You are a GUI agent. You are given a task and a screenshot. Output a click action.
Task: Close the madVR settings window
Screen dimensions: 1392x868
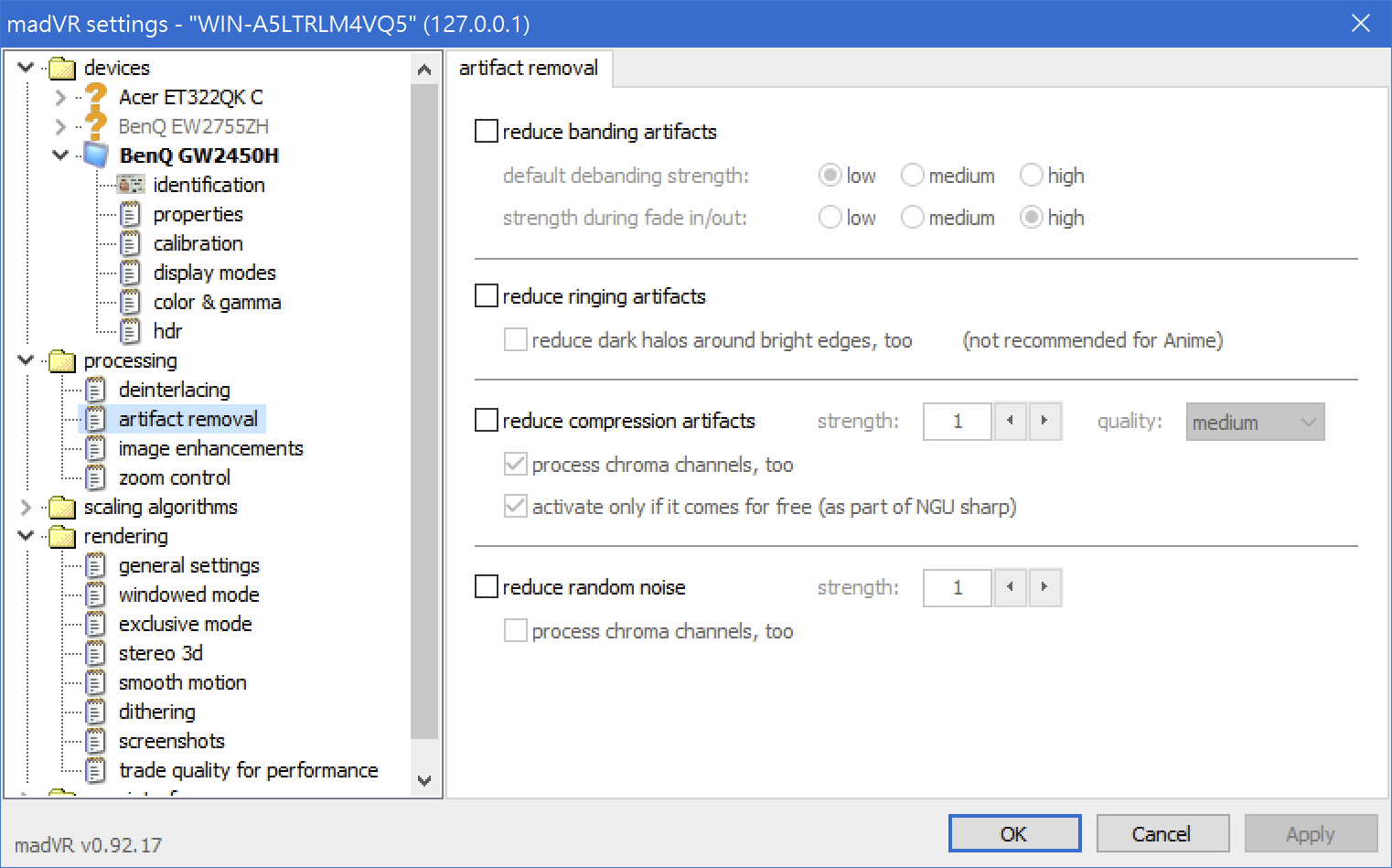(1361, 23)
